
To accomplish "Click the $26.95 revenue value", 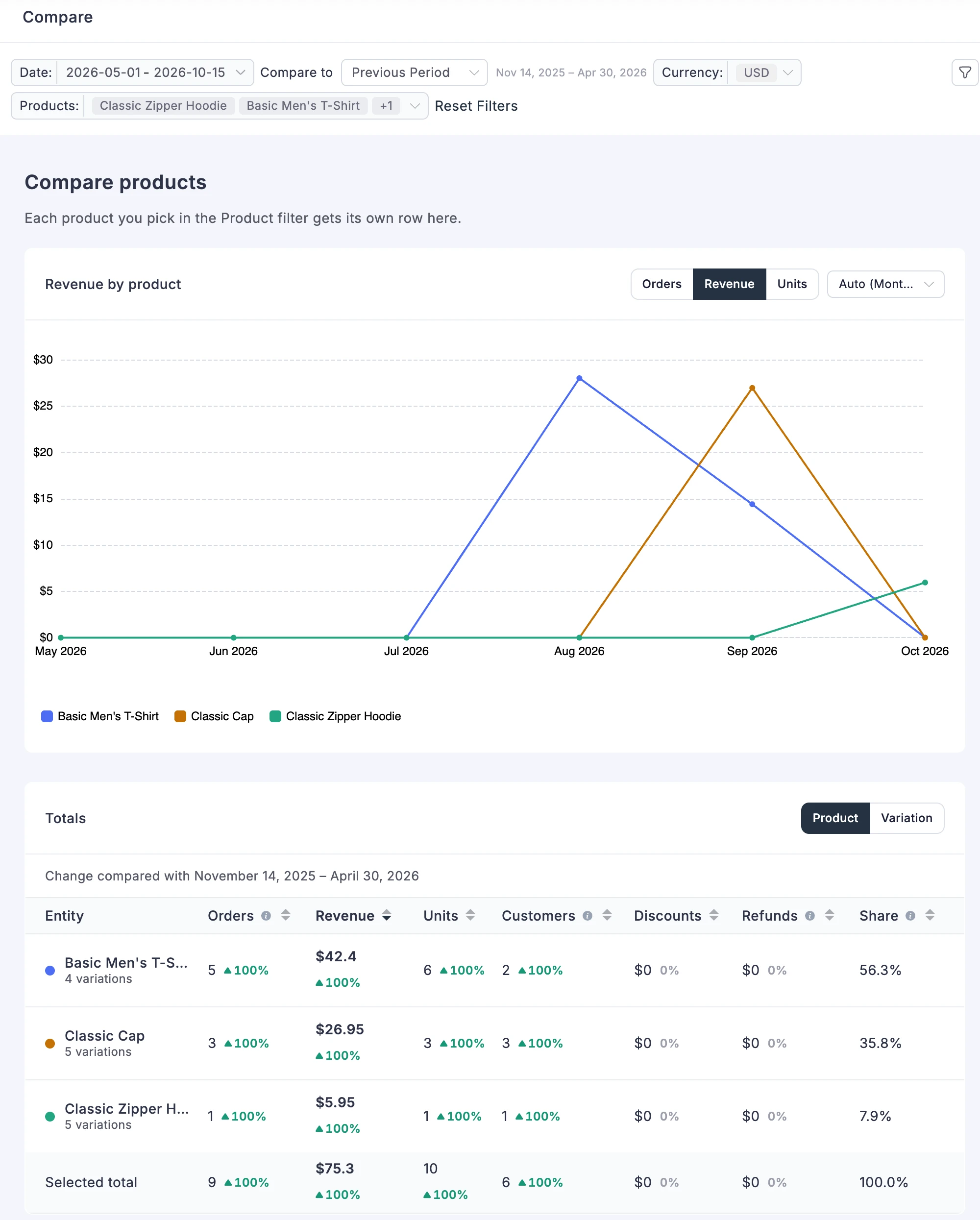I will tap(340, 1029).
